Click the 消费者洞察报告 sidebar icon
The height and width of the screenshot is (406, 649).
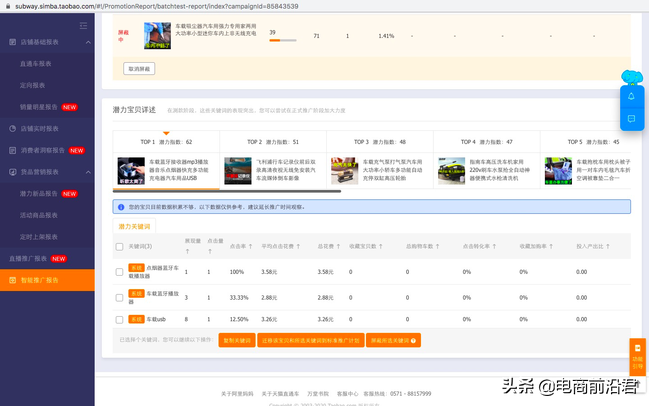tap(12, 150)
